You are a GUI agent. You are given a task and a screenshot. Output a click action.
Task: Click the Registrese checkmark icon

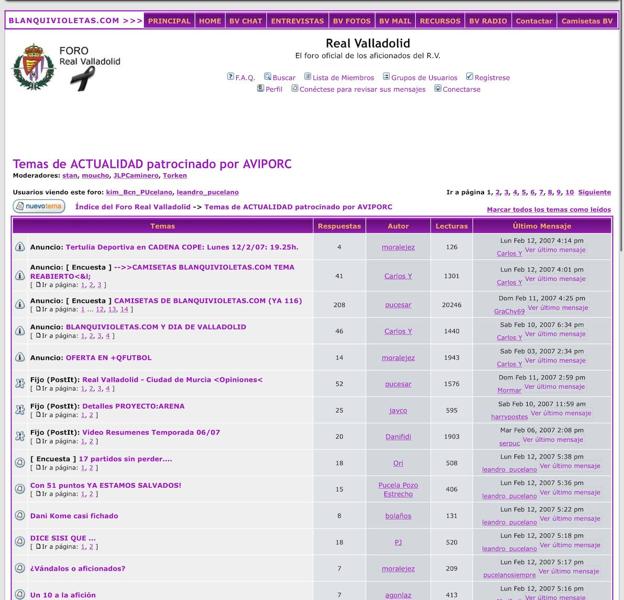point(470,76)
